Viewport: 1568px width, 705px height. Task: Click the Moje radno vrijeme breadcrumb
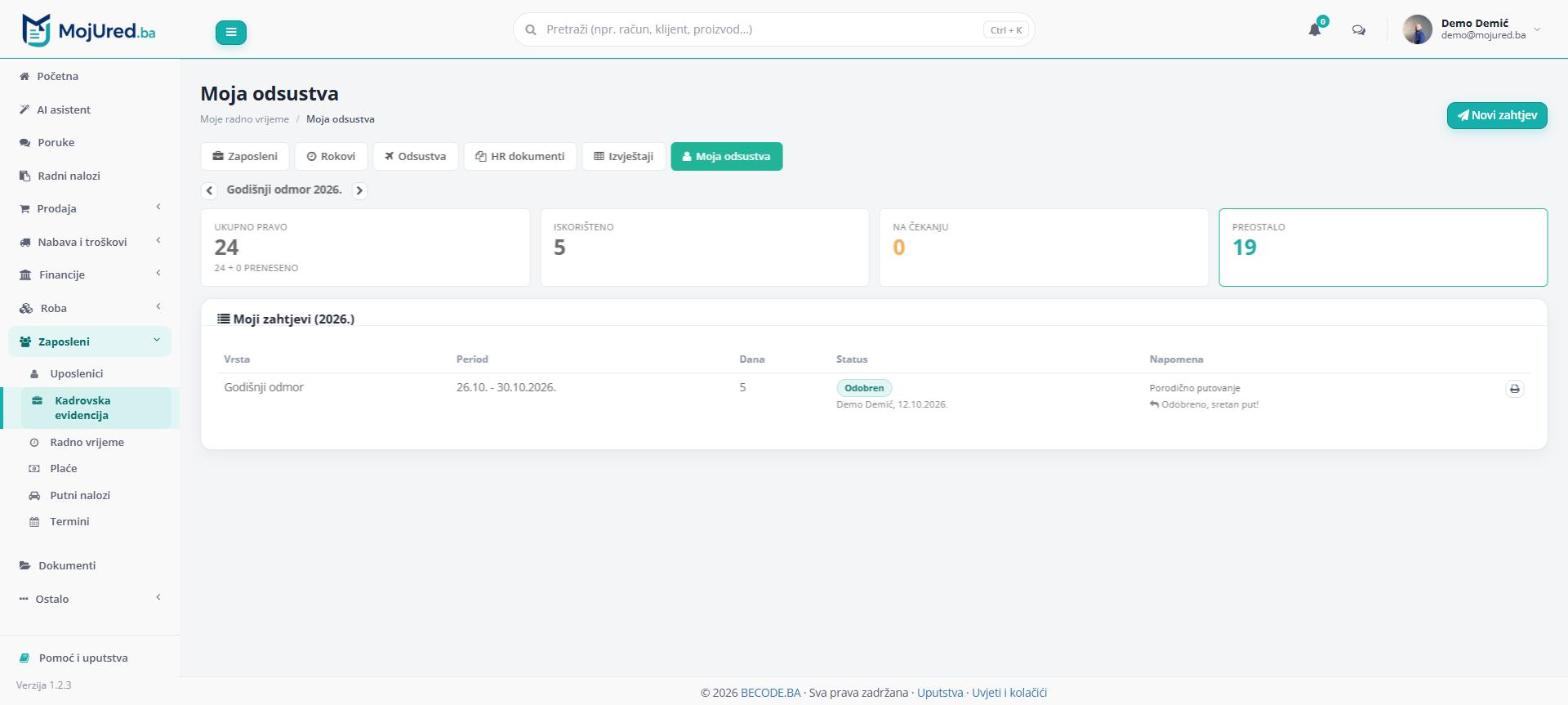click(x=245, y=119)
